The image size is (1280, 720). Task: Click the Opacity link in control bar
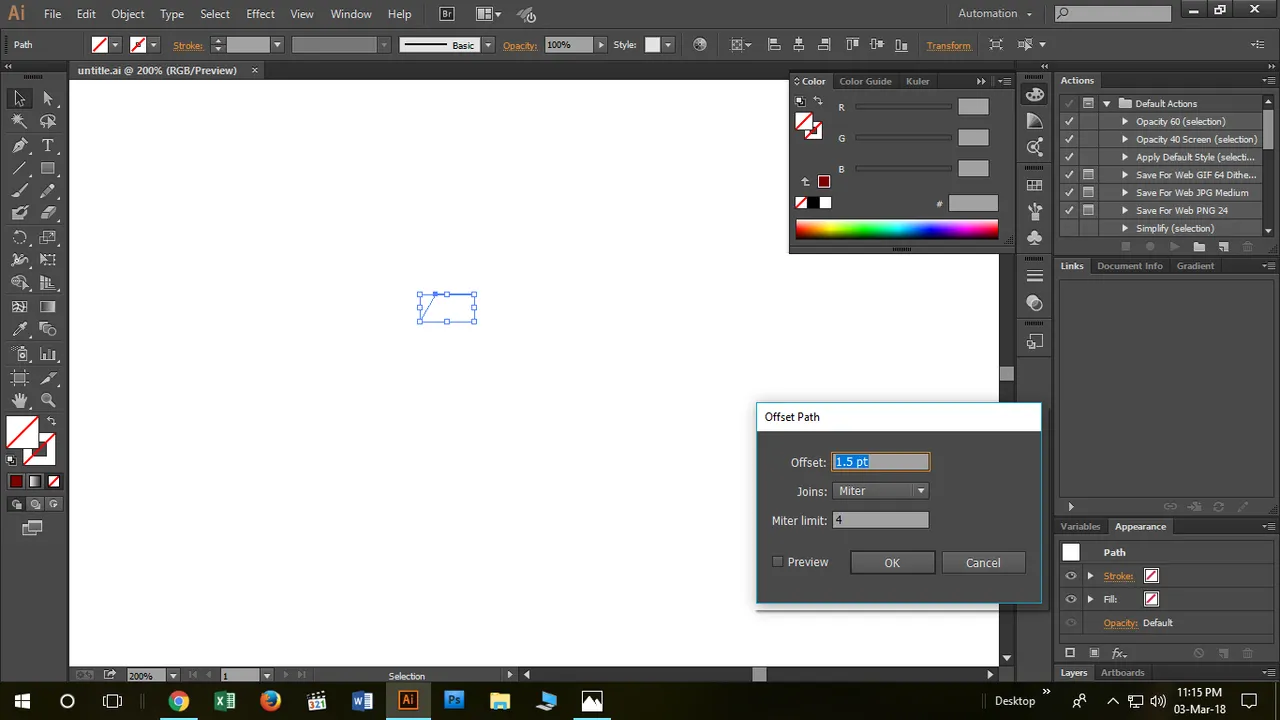520,45
